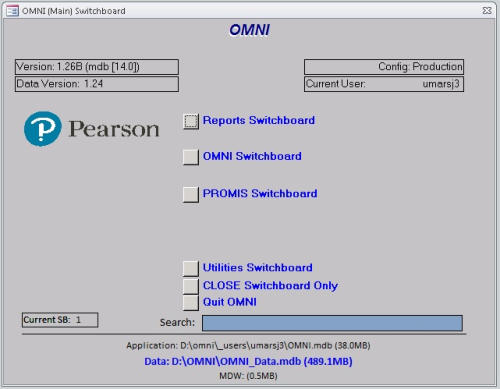This screenshot has height=389, width=500.
Task: Launch the PROMIS Switchboard button
Action: [x=191, y=194]
